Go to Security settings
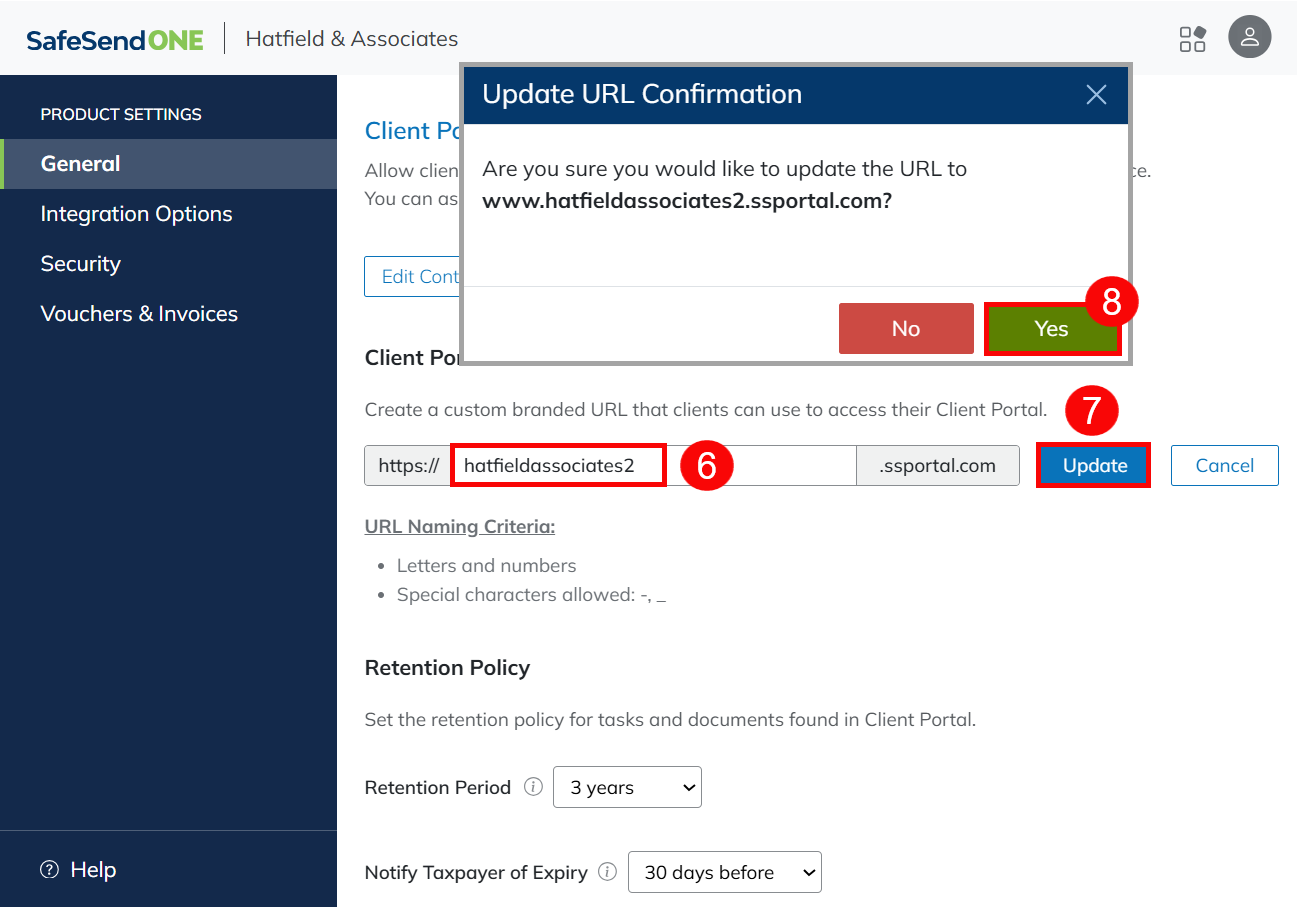This screenshot has width=1297, height=908. [x=80, y=264]
